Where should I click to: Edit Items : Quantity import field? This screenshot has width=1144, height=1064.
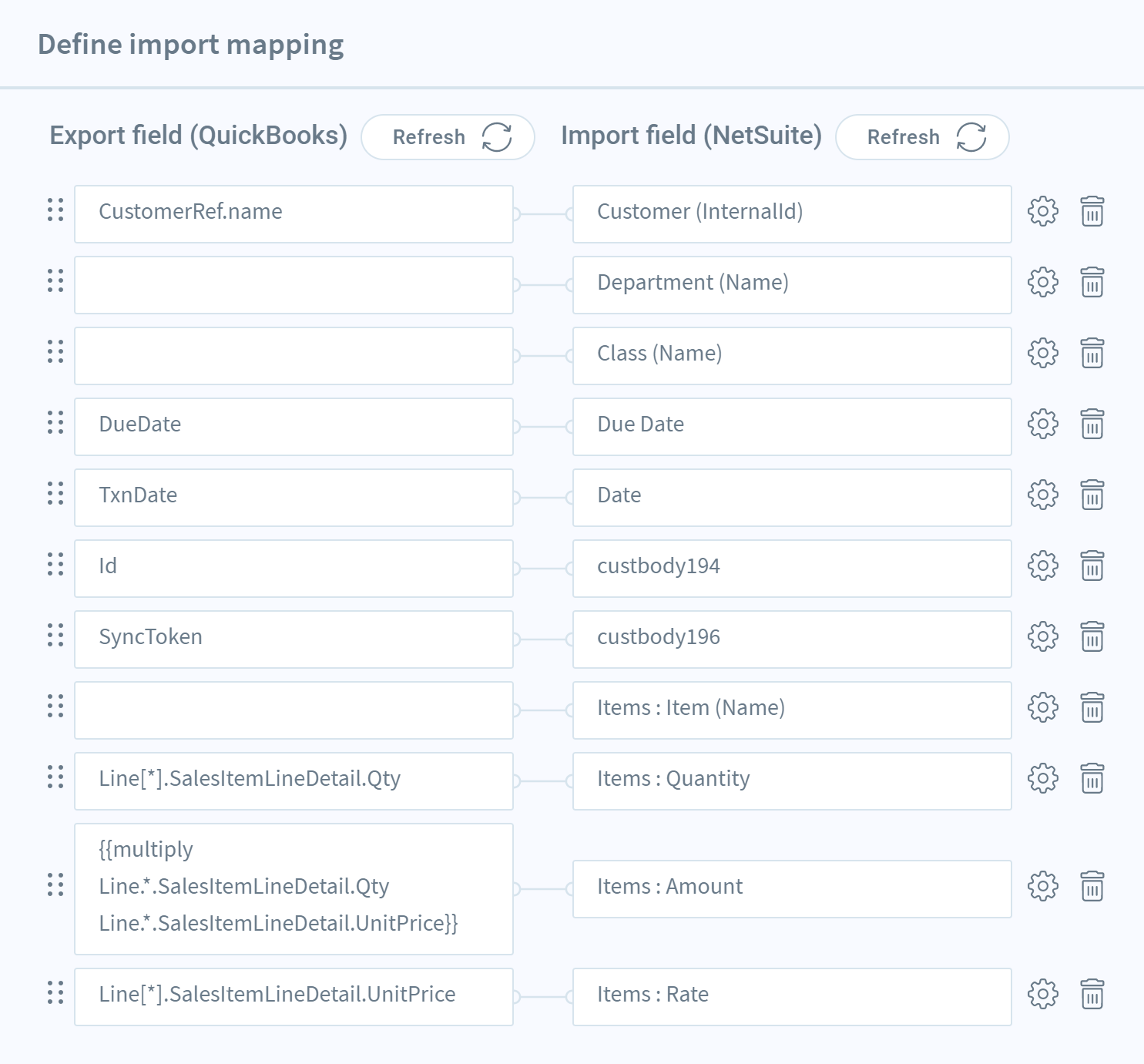(792, 781)
